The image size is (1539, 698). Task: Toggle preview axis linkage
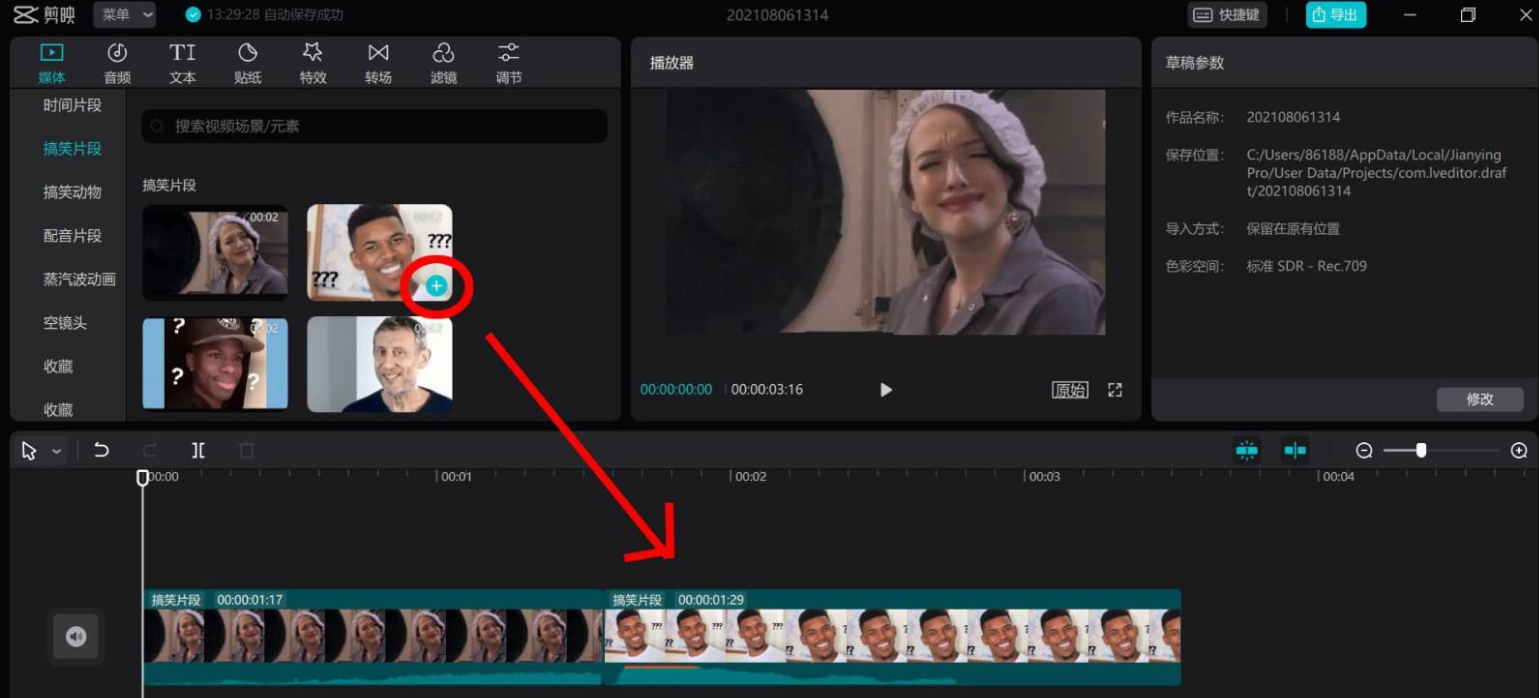(1295, 450)
